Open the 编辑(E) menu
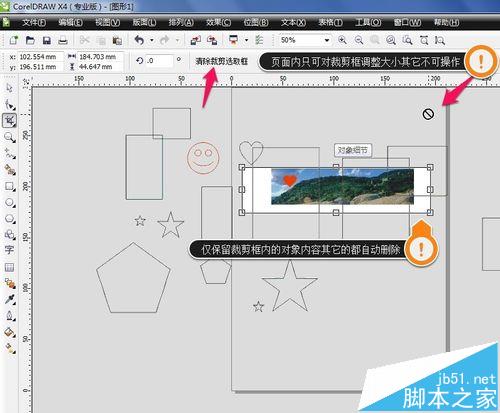 click(x=70, y=22)
